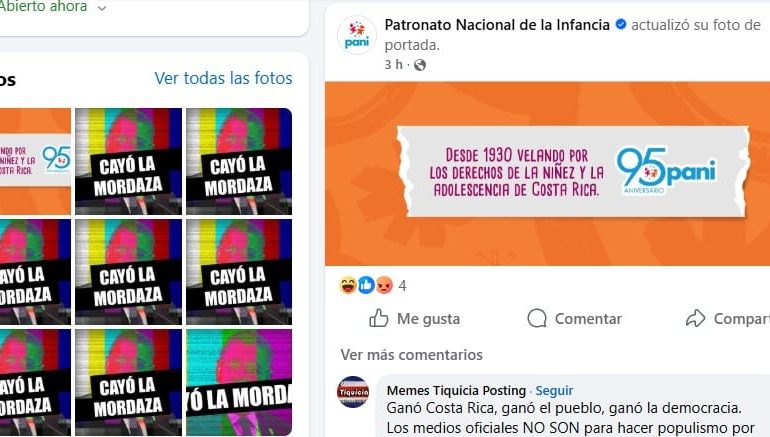Expand Ver más comentarios
770x437 pixels.
[412, 355]
